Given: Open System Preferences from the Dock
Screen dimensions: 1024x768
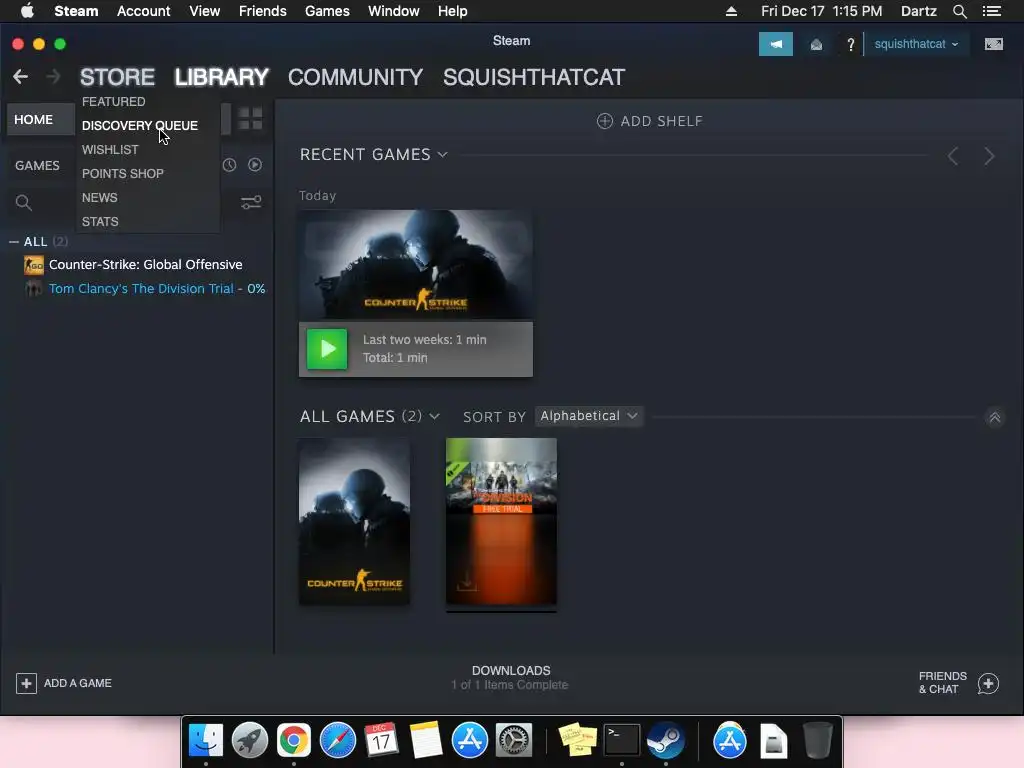Looking at the screenshot, I should (514, 741).
